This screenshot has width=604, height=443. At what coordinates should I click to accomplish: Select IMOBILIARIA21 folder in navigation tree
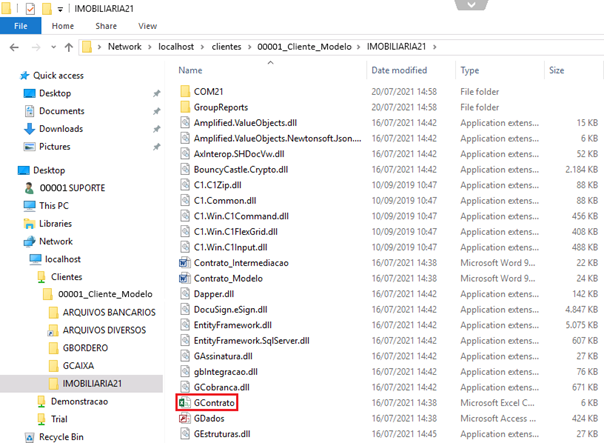(x=92, y=384)
